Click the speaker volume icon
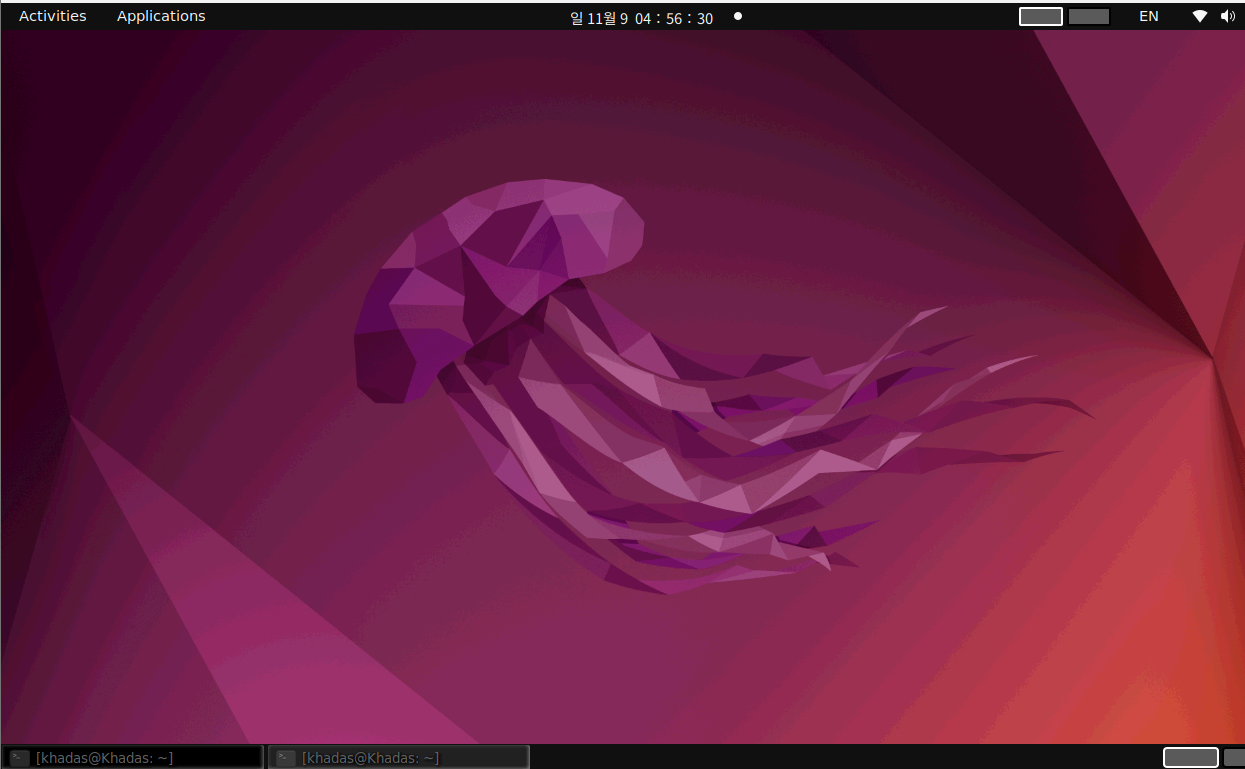The height and width of the screenshot is (769, 1245). coord(1228,16)
